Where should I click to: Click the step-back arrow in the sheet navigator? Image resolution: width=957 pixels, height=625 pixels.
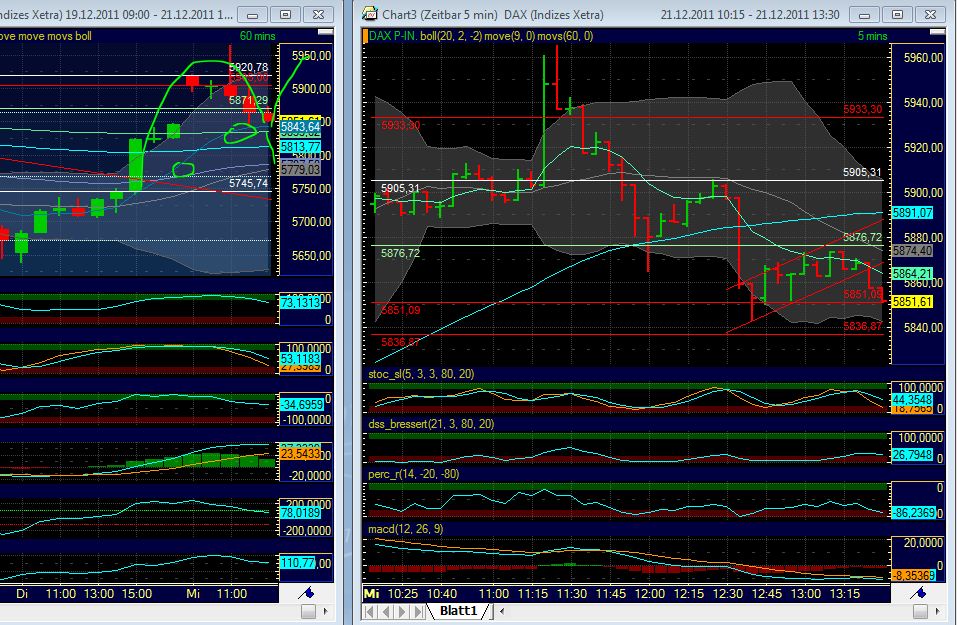[386, 610]
